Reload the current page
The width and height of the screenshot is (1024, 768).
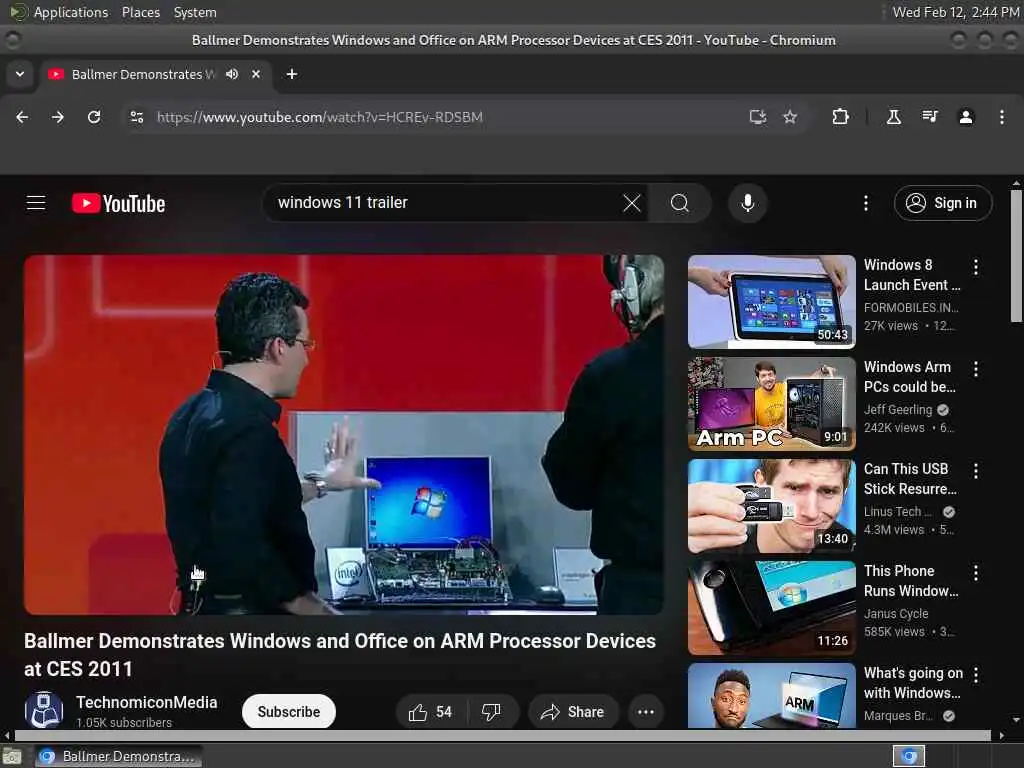94,117
